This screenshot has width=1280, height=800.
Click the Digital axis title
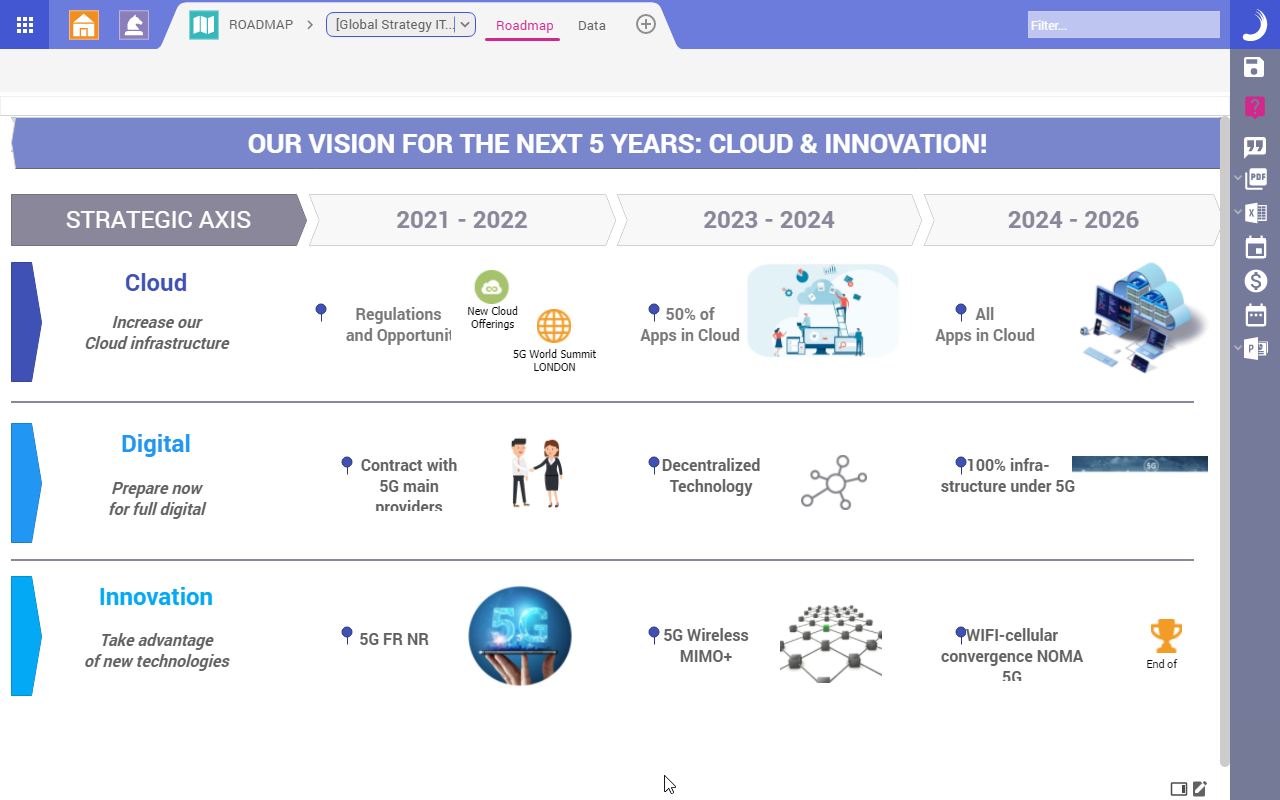(156, 444)
